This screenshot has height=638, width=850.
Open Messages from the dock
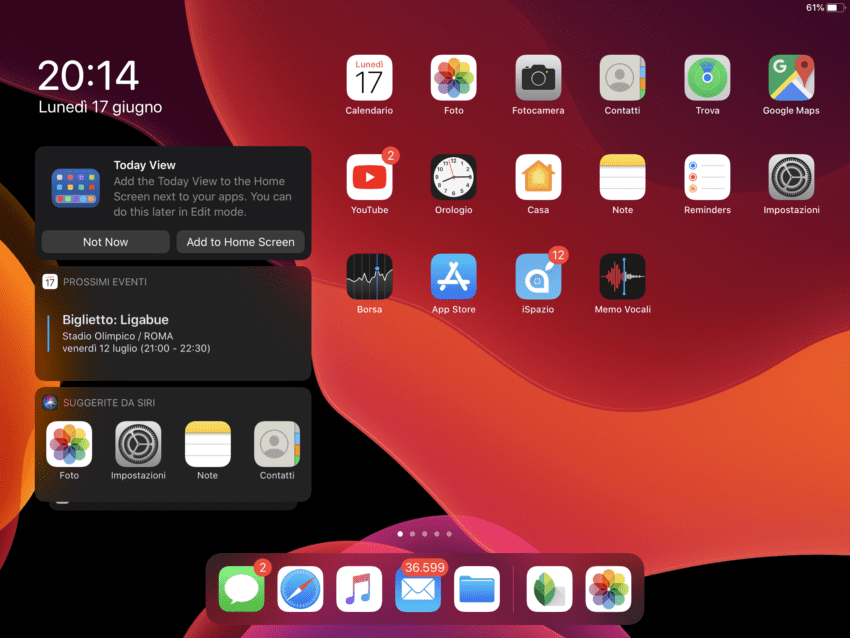click(x=241, y=589)
